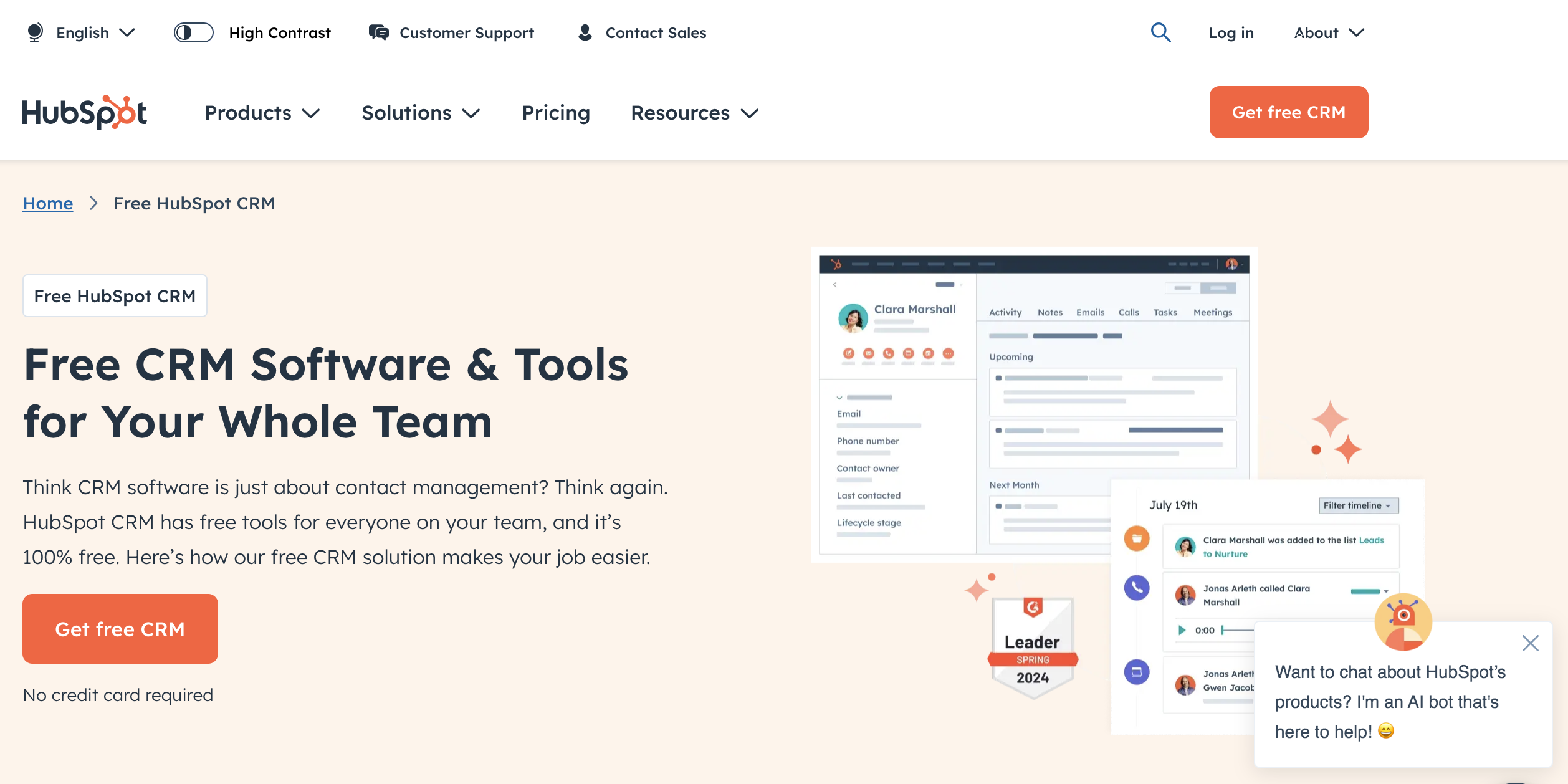The width and height of the screenshot is (1568, 784).
Task: Expand the Products menu
Action: tap(262, 113)
